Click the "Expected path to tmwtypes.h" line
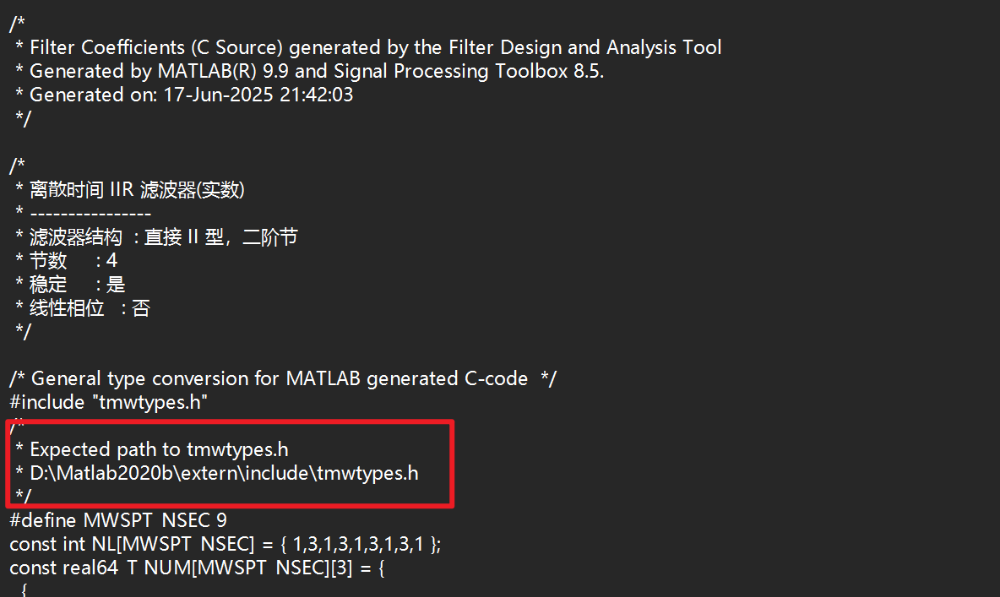The height and width of the screenshot is (597, 1000). coord(158,450)
